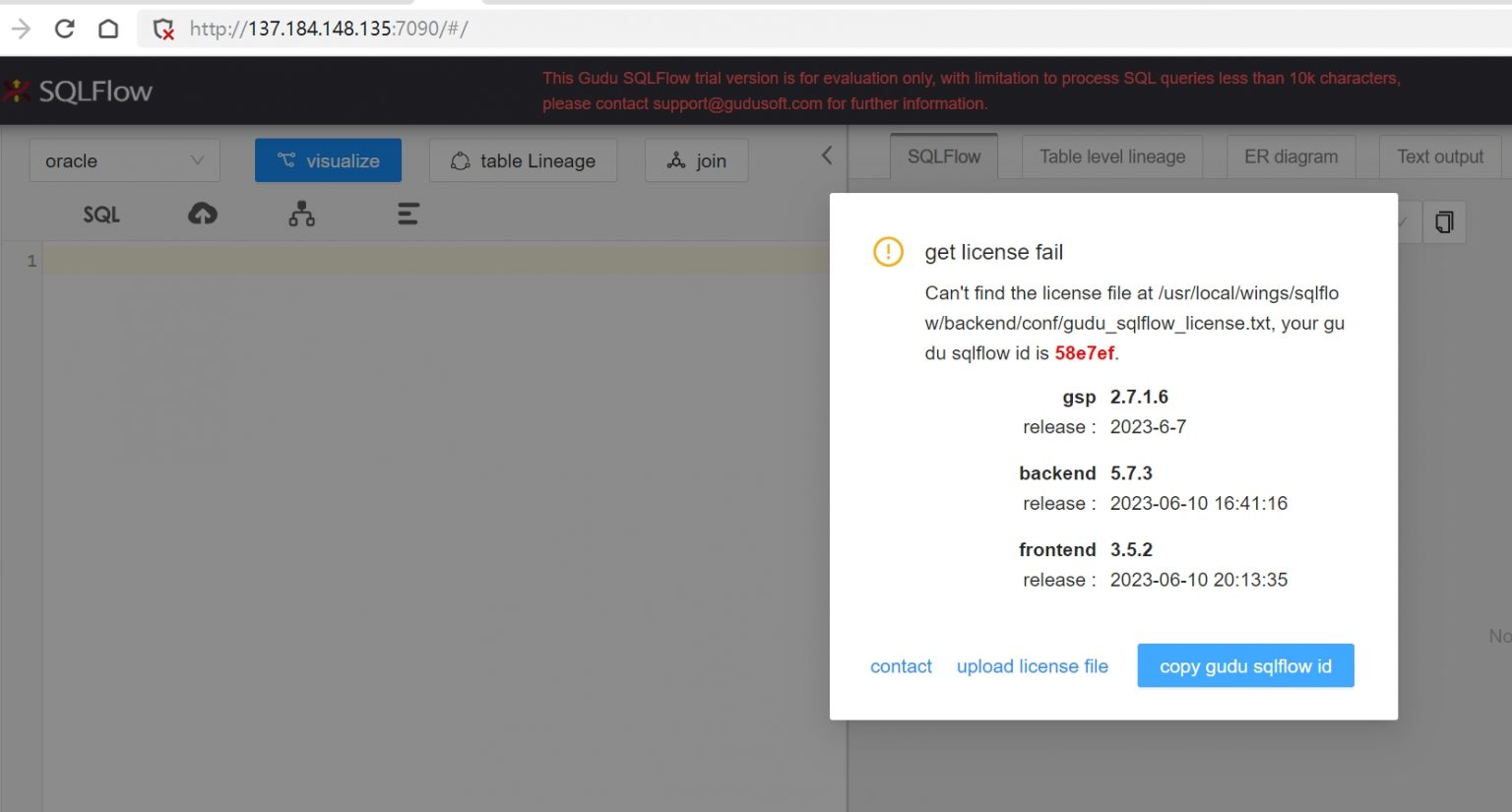Click copy gudu sqlflow id button

[x=1244, y=665]
